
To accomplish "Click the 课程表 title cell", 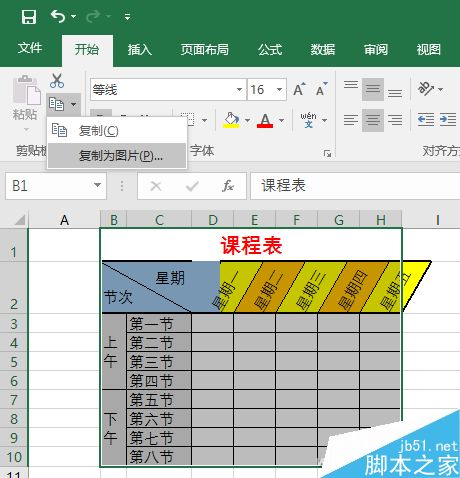I will click(x=251, y=245).
